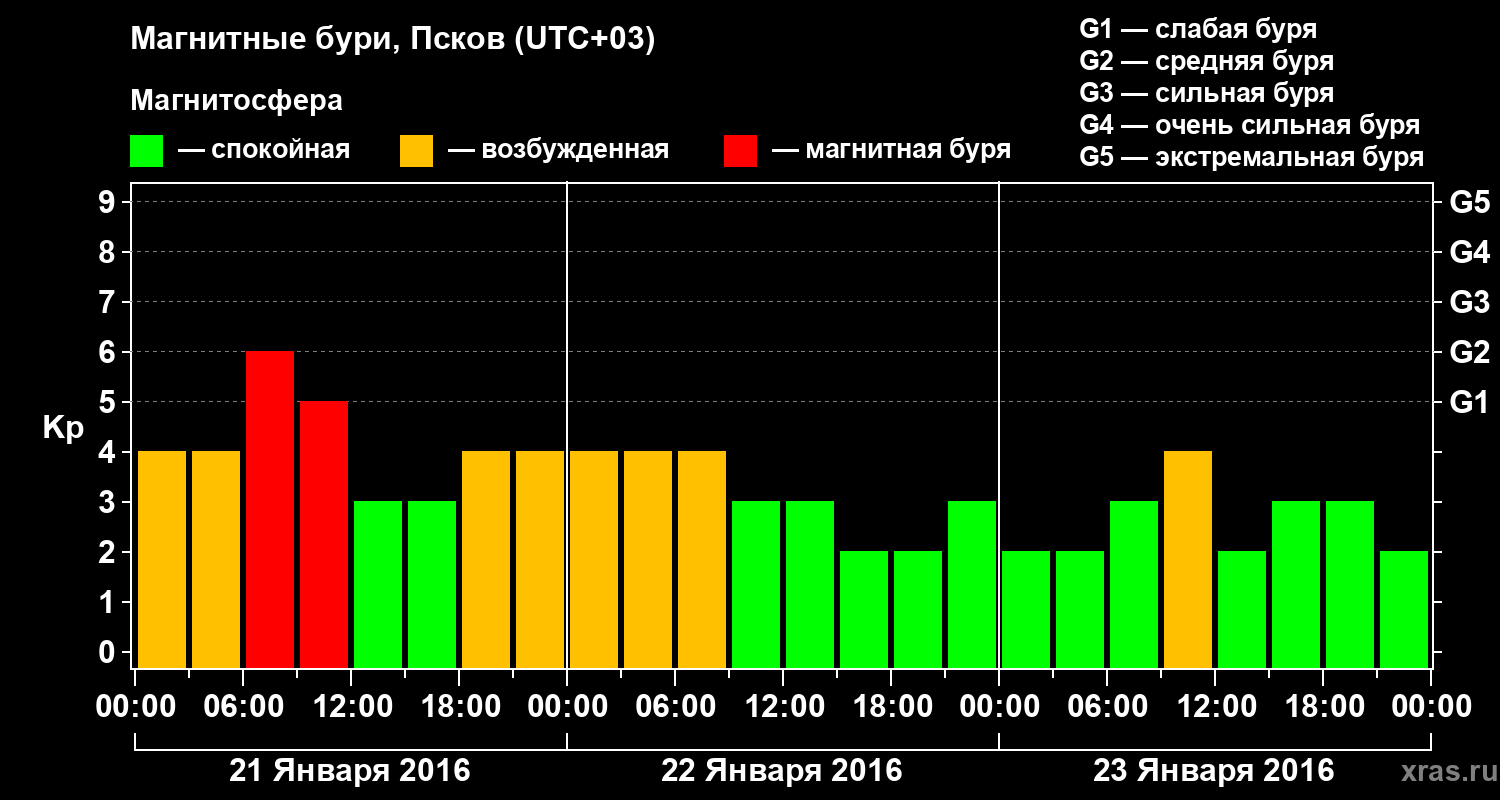
Task: Click 'G5 — экстремальная буря' text
Action: click(1252, 158)
